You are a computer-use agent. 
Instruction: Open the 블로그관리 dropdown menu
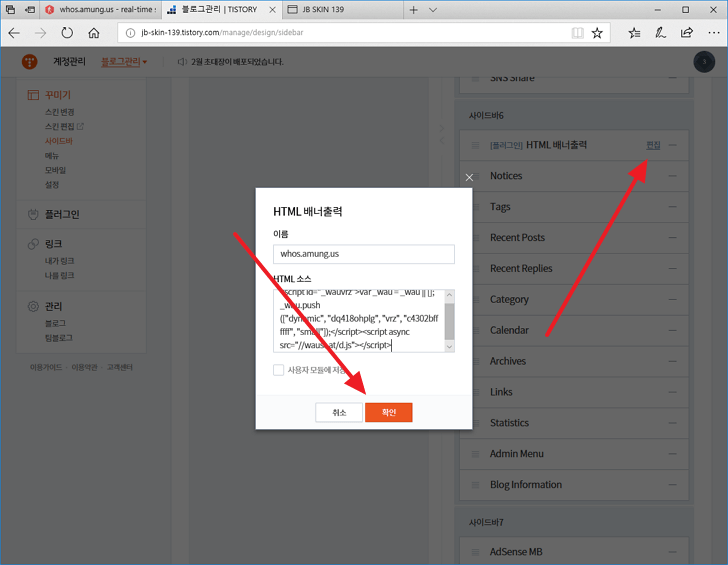point(124,62)
